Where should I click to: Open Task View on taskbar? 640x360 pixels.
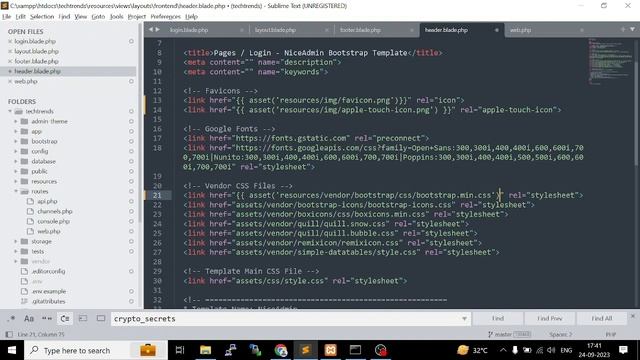point(180,350)
